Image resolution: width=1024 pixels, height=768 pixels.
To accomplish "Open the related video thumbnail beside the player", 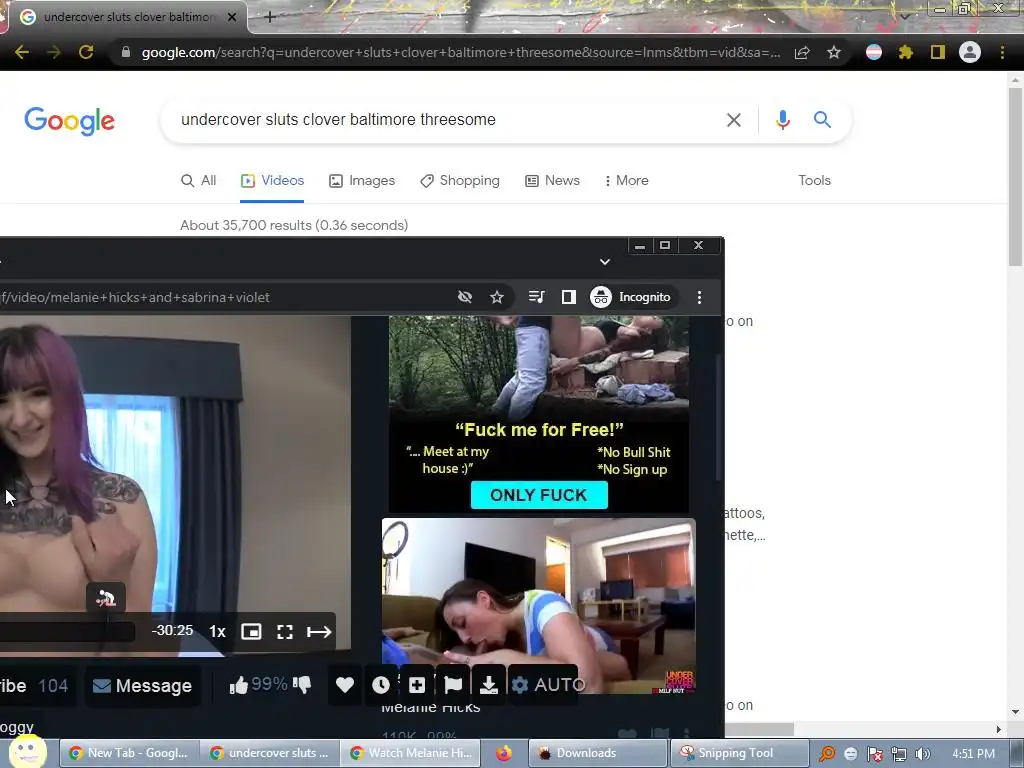I will (539, 606).
